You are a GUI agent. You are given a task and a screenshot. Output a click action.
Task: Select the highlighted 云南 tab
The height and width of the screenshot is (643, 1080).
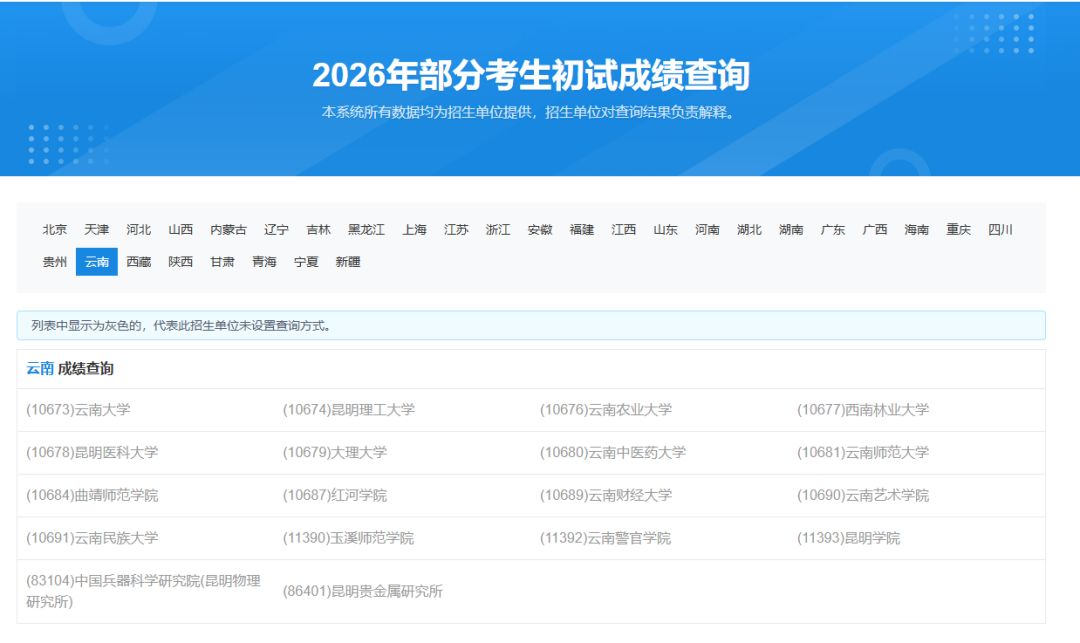[97, 262]
